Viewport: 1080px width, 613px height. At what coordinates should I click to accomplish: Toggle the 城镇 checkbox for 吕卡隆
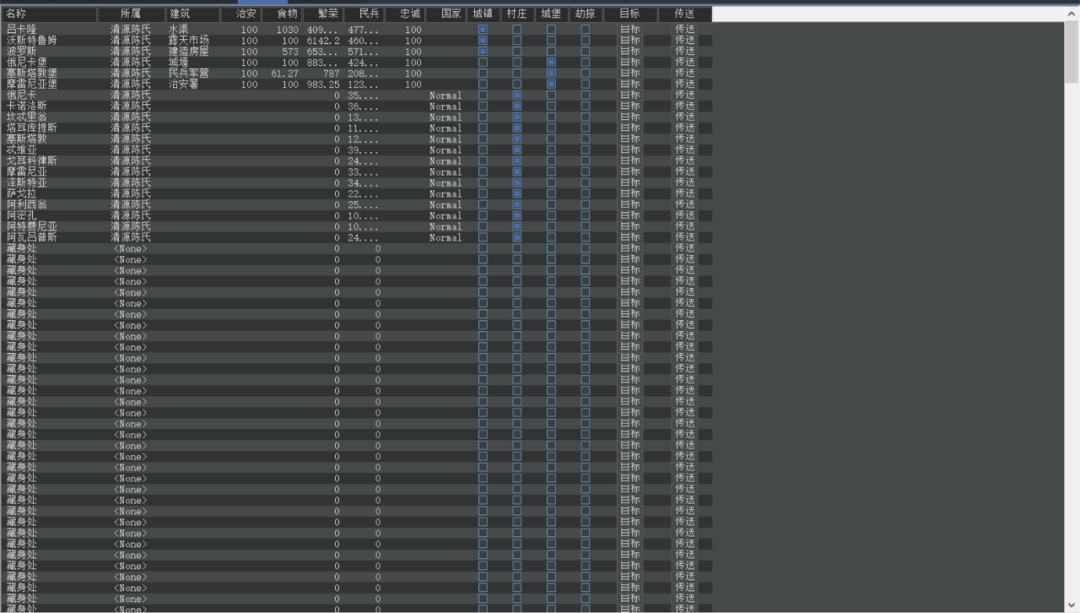click(483, 30)
